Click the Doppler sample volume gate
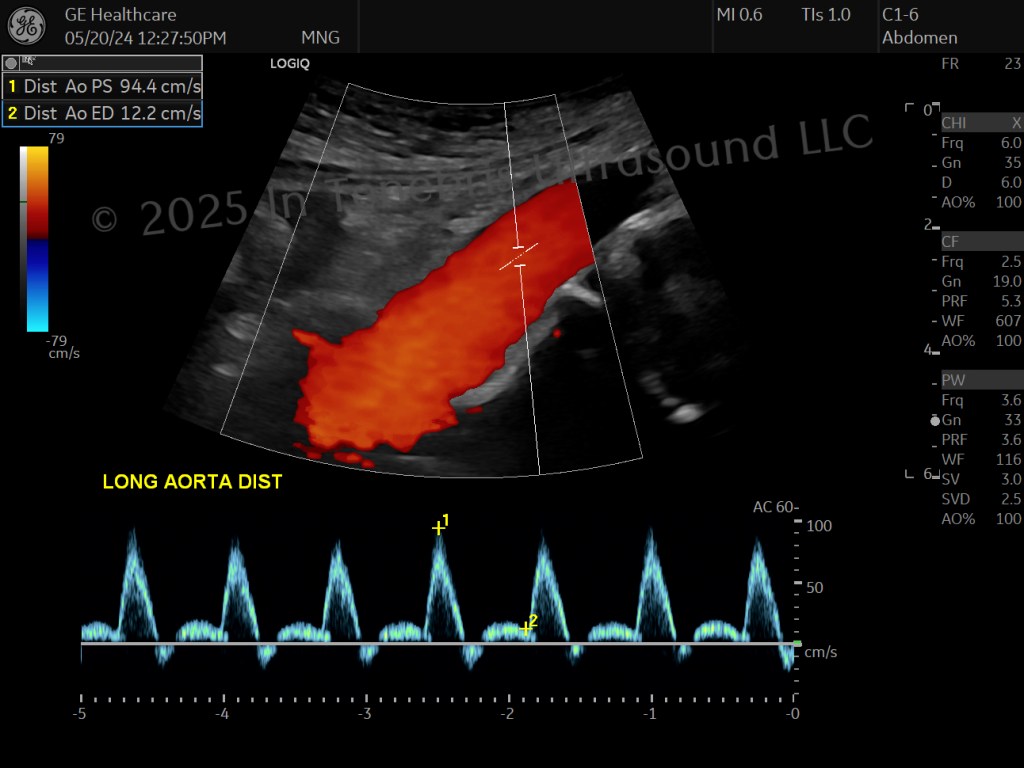Viewport: 1024px width, 768px height. 519,257
